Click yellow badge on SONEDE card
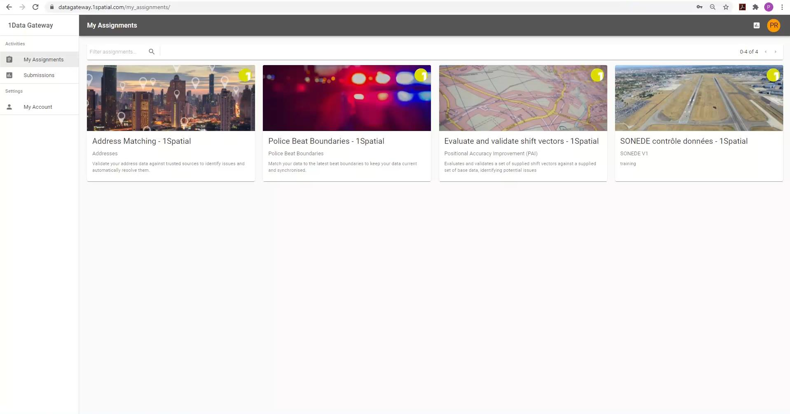Image resolution: width=790 pixels, height=414 pixels. tap(773, 75)
